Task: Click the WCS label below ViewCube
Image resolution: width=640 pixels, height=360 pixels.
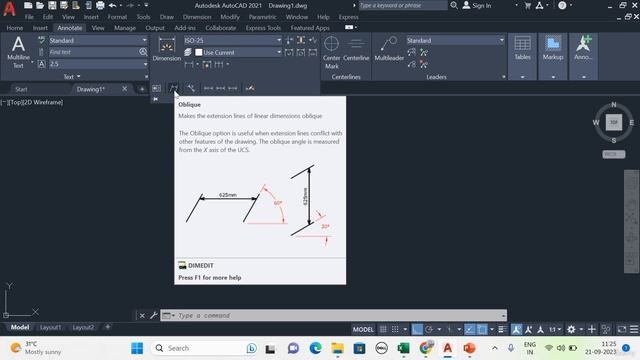Action: (x=613, y=154)
